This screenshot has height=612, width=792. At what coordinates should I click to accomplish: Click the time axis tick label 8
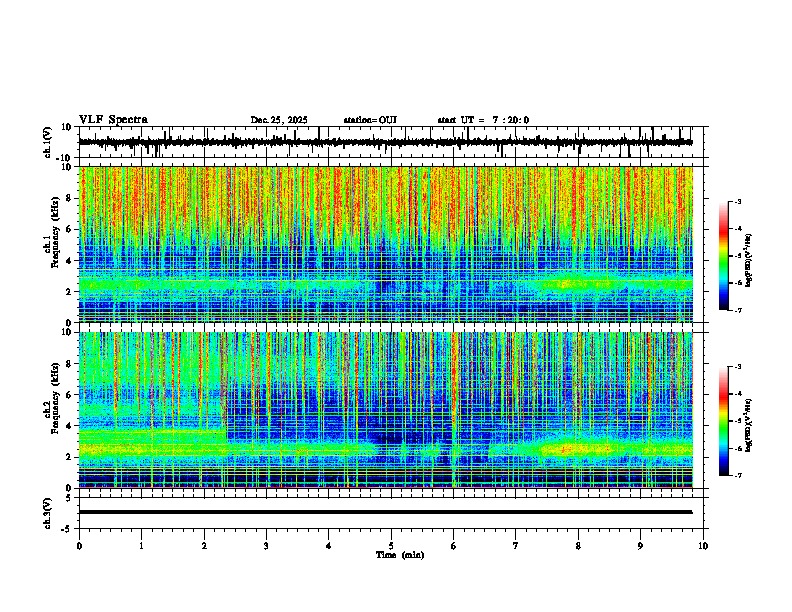coord(578,546)
